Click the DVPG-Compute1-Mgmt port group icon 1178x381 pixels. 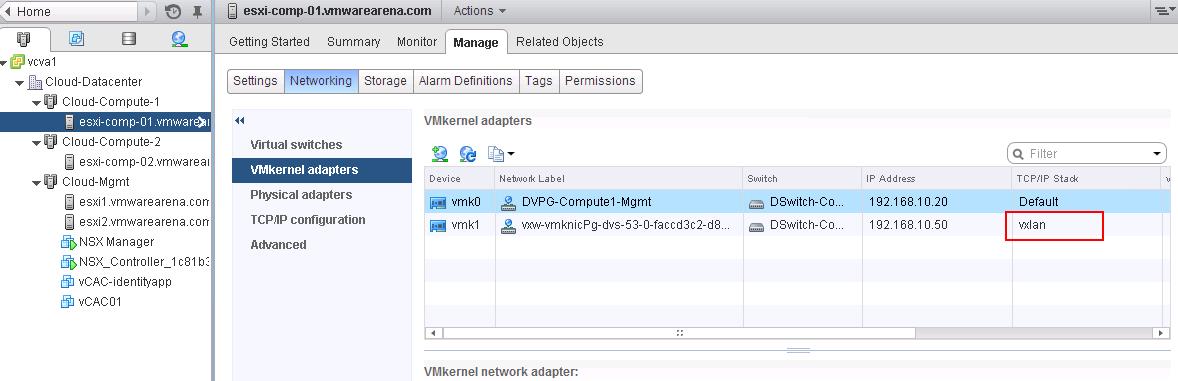pyautogui.click(x=509, y=202)
